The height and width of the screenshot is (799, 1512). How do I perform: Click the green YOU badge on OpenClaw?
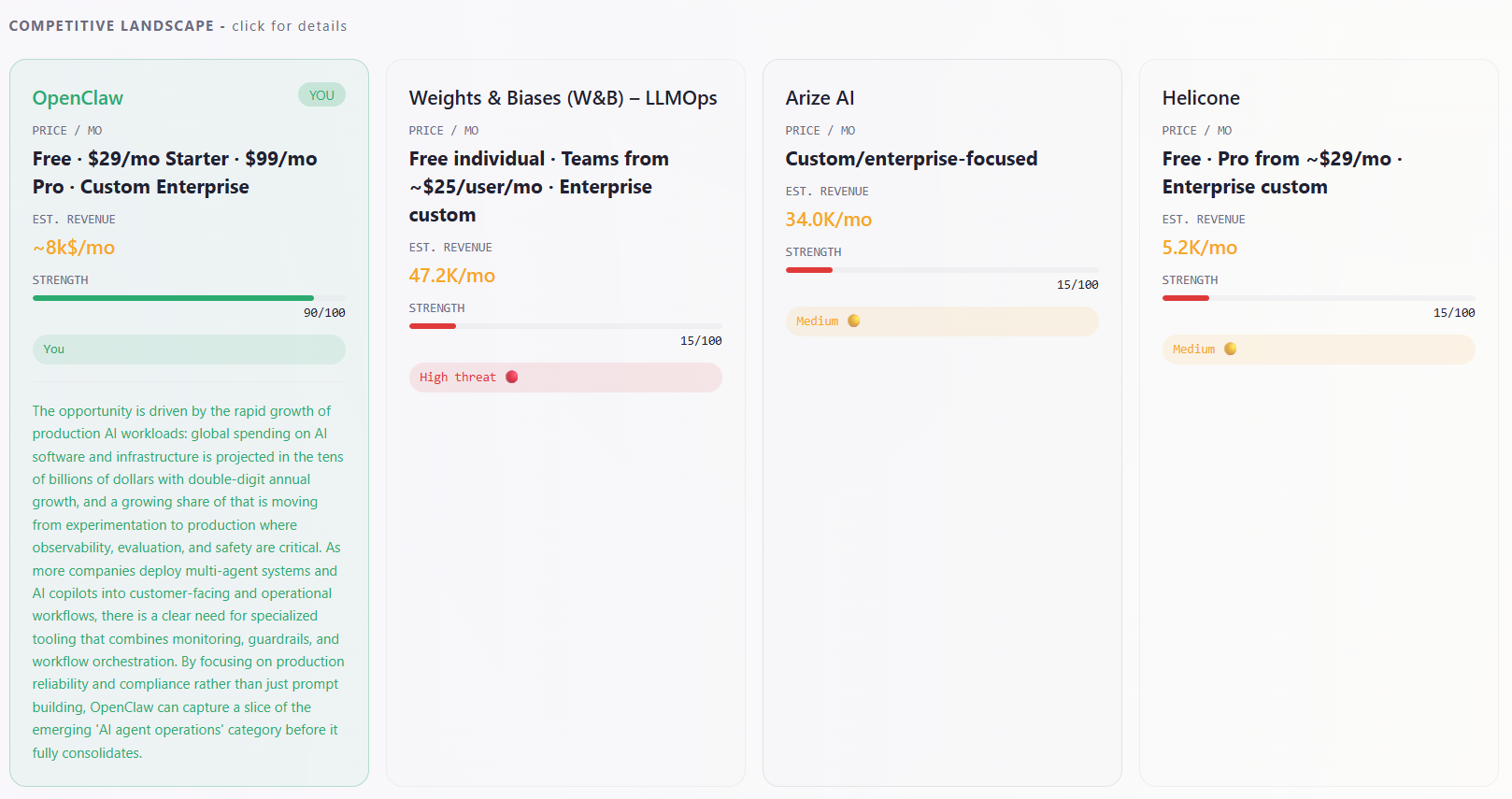(321, 95)
